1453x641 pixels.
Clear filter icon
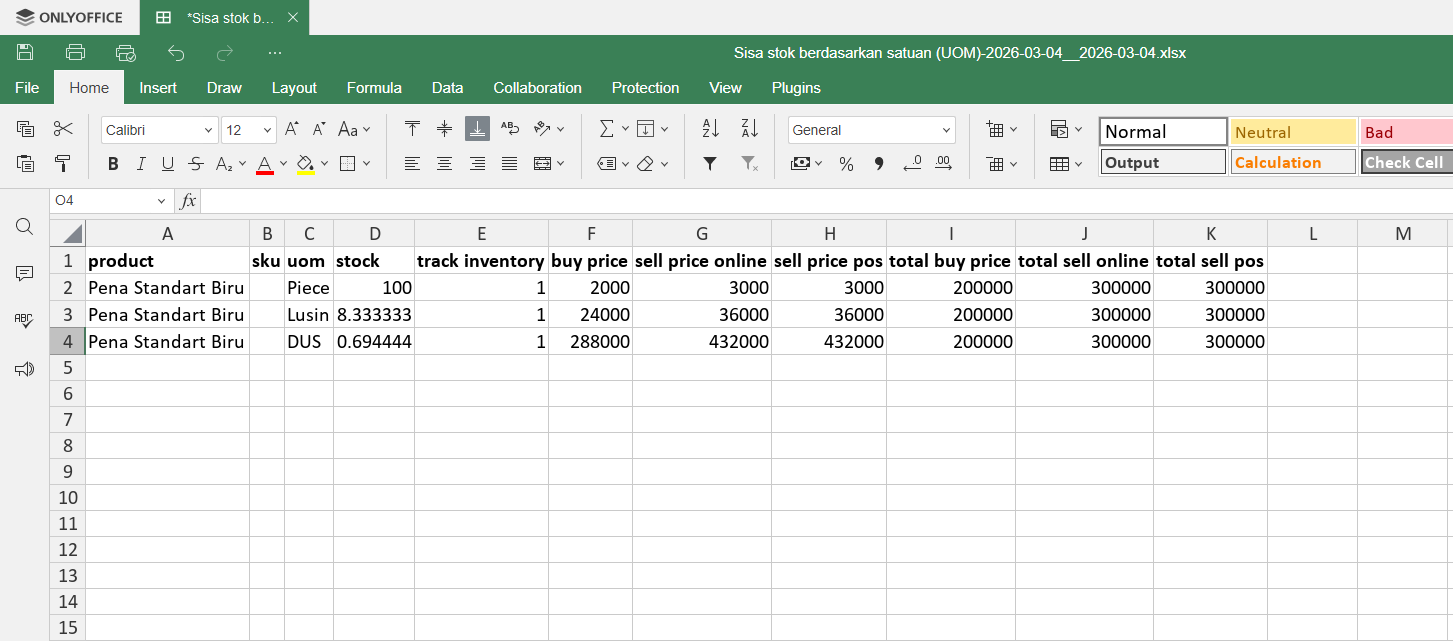click(x=749, y=163)
